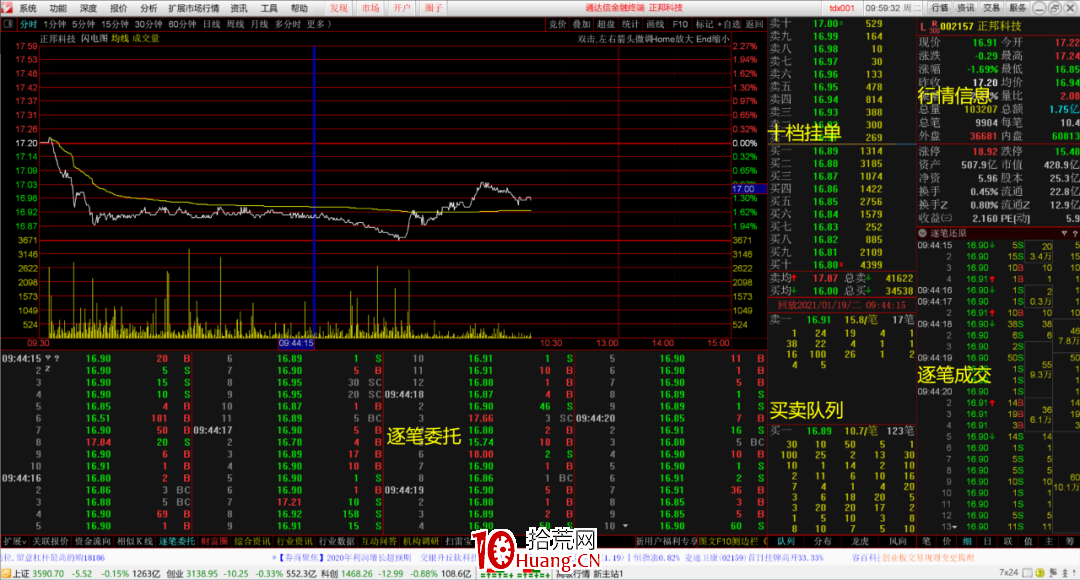The width and height of the screenshot is (1080, 580).
Task: Click the +自选 toolbar button
Action: pyautogui.click(x=729, y=24)
